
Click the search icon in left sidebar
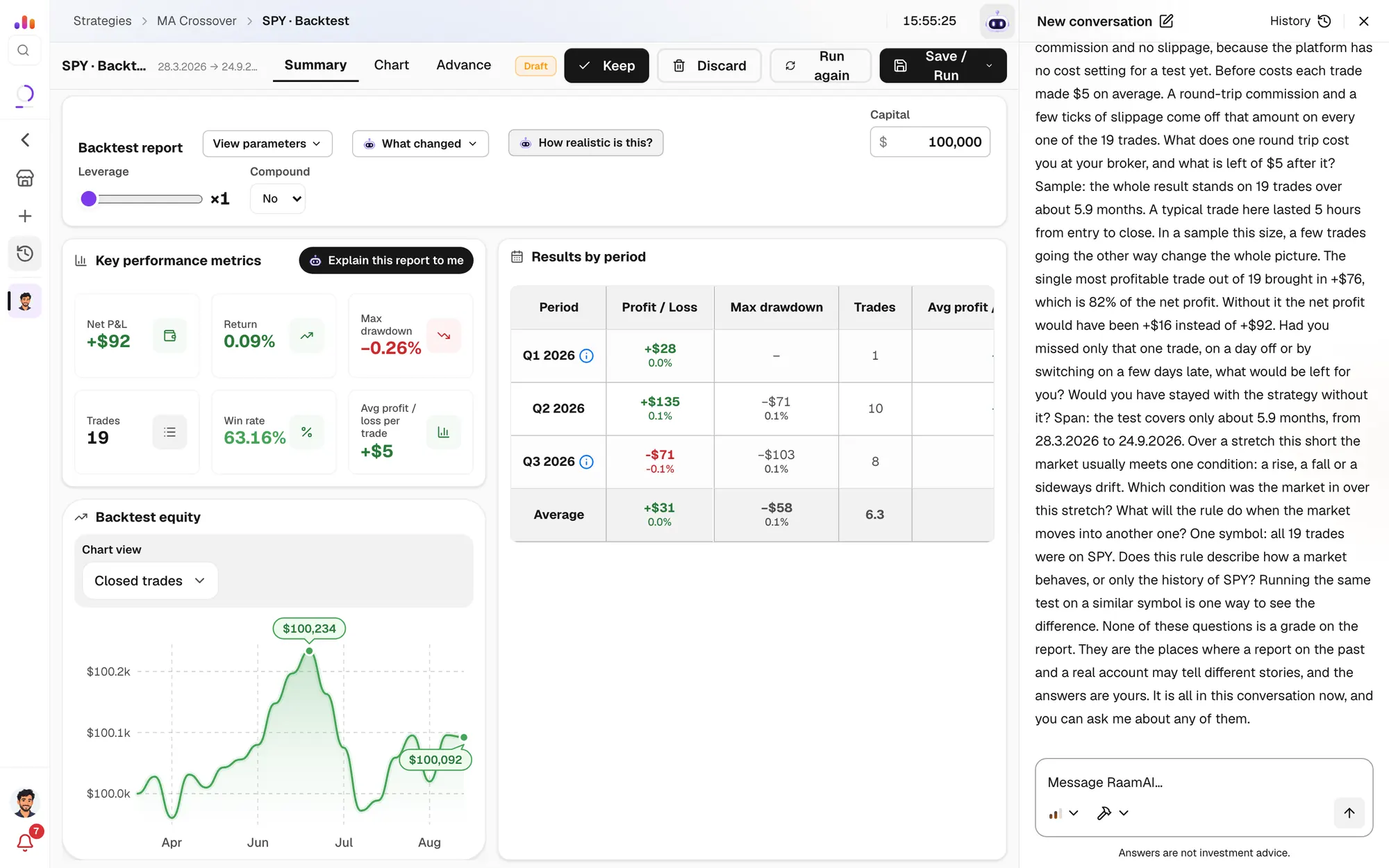[x=24, y=51]
